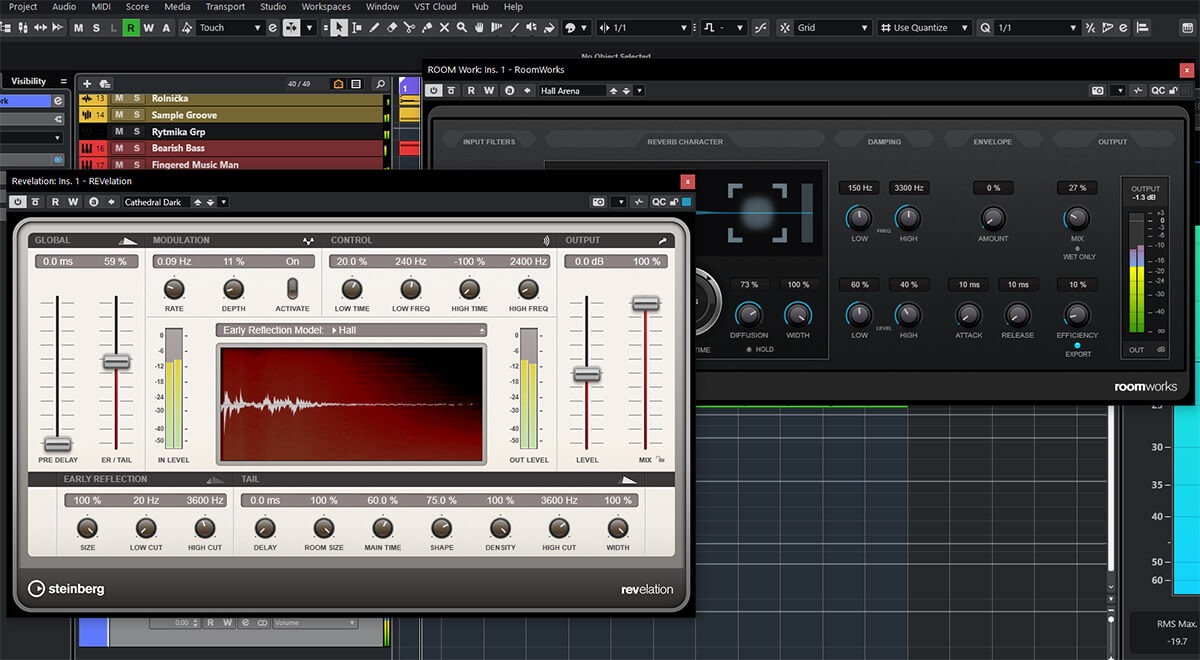Solo the Bearish Bass track
1200x660 pixels.
(x=137, y=148)
